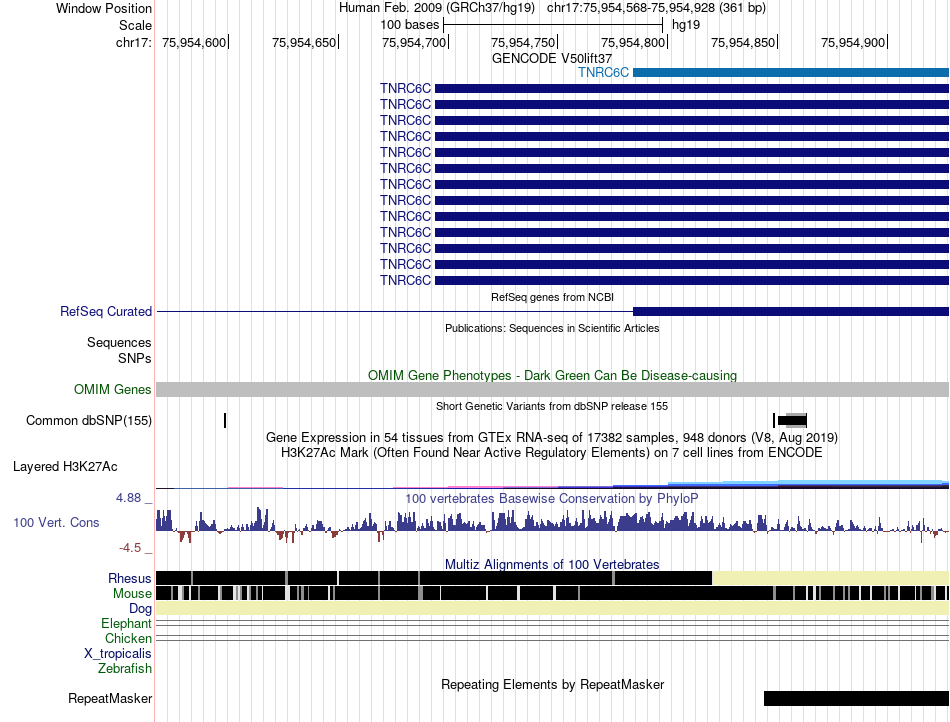Click the 75,954,650 ruler coordinate
The width and height of the screenshot is (950, 722).
click(x=304, y=42)
